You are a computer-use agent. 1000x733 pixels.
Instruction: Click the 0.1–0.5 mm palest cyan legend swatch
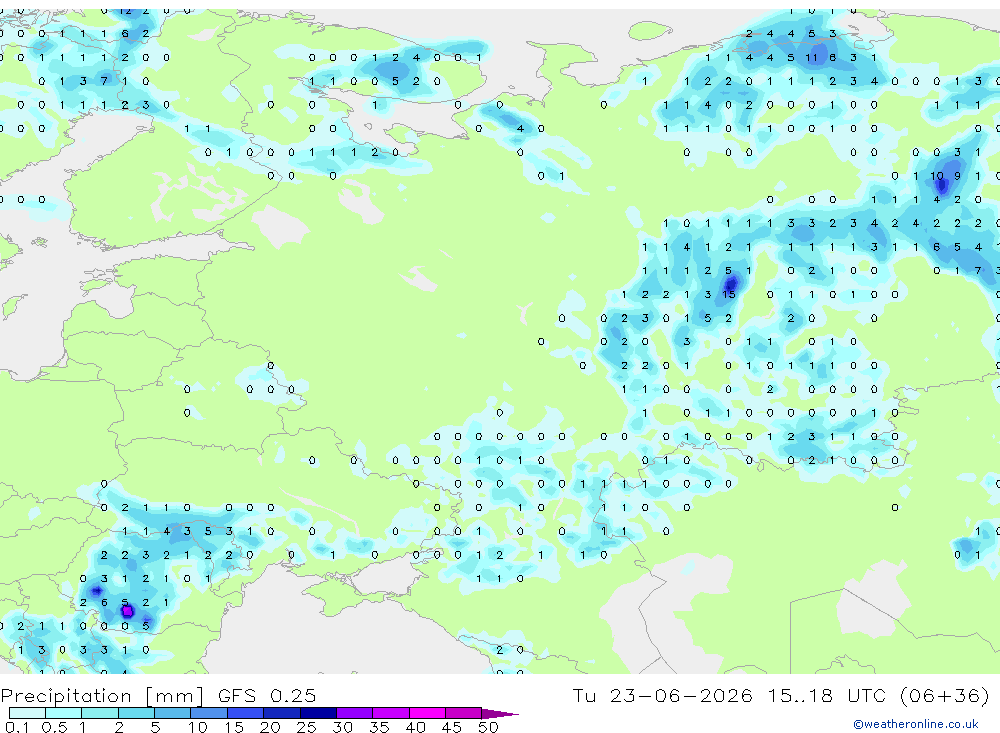[x=27, y=713]
